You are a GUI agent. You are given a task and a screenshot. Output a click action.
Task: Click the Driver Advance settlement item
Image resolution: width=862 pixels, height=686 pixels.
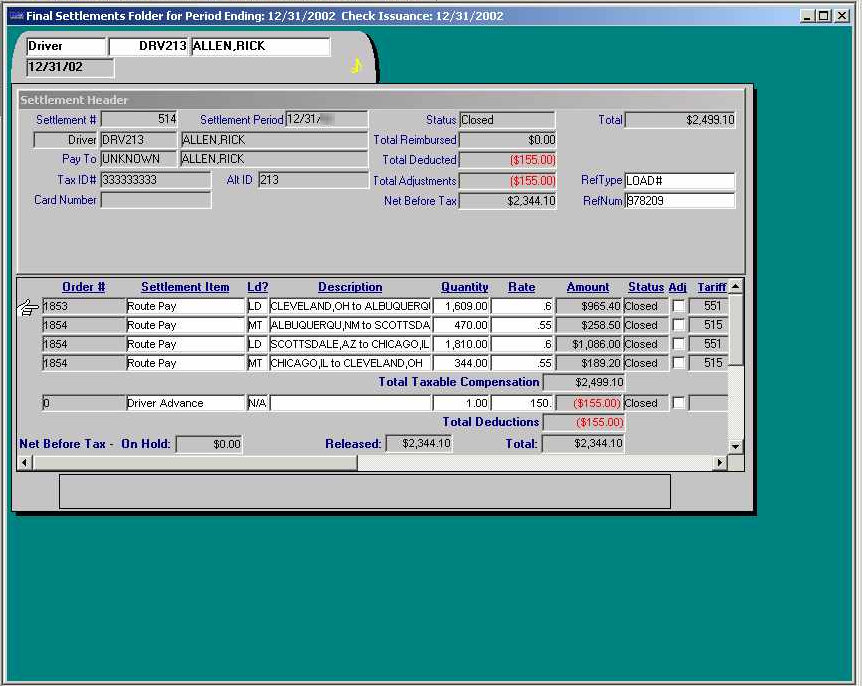coord(185,403)
